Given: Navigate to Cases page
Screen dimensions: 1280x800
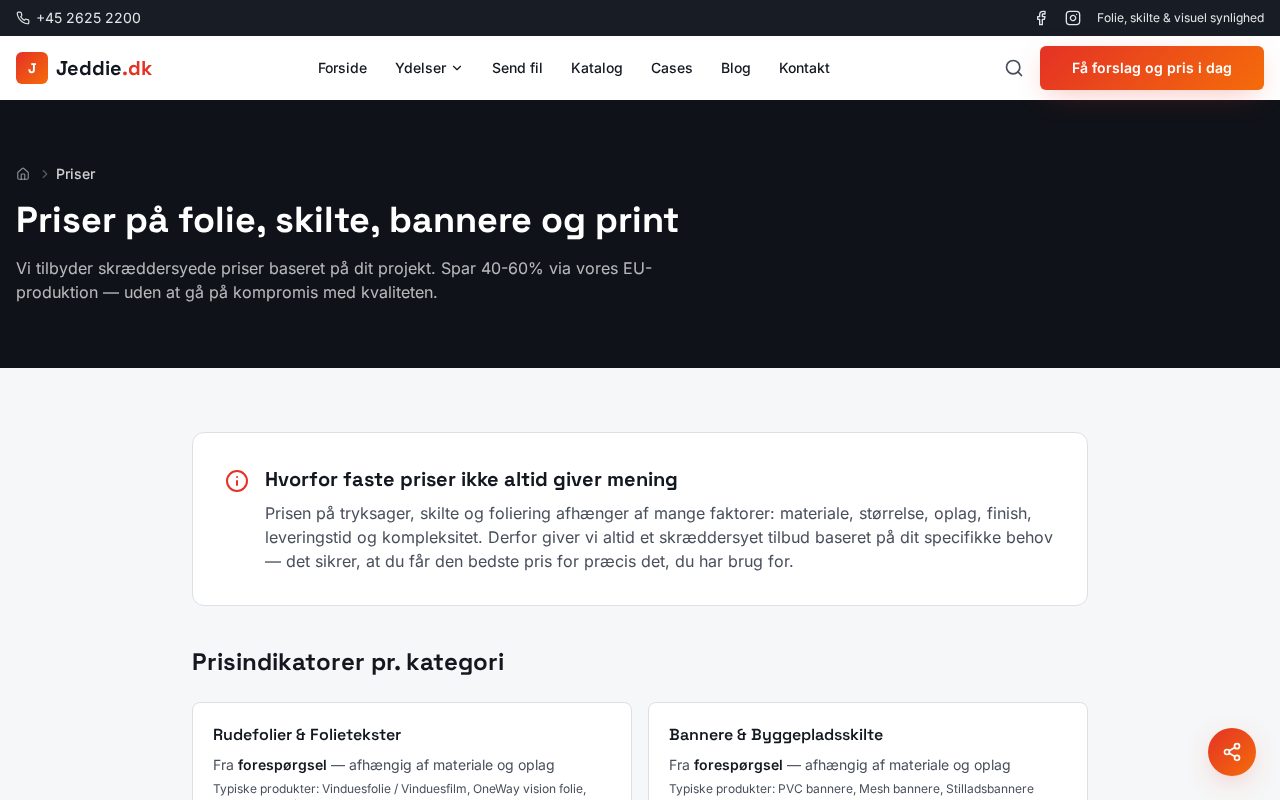Looking at the screenshot, I should pos(672,68).
